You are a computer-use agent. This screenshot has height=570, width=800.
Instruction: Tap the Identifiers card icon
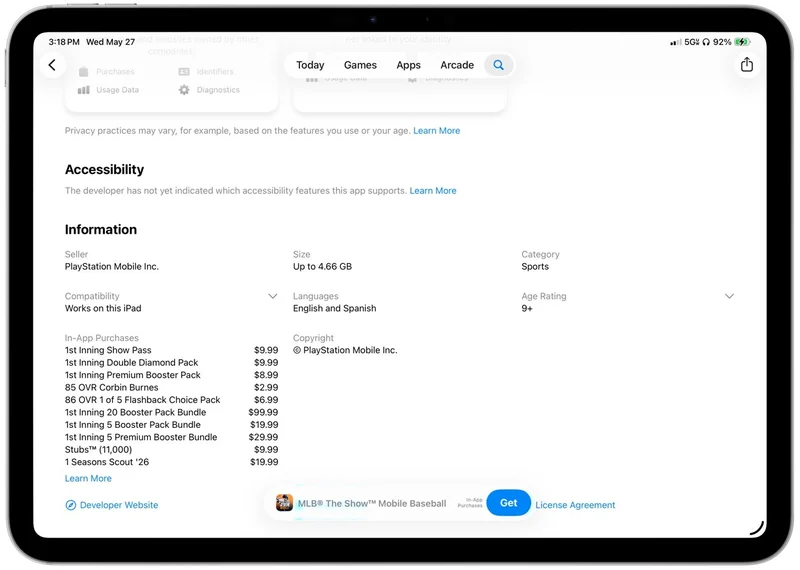click(184, 71)
